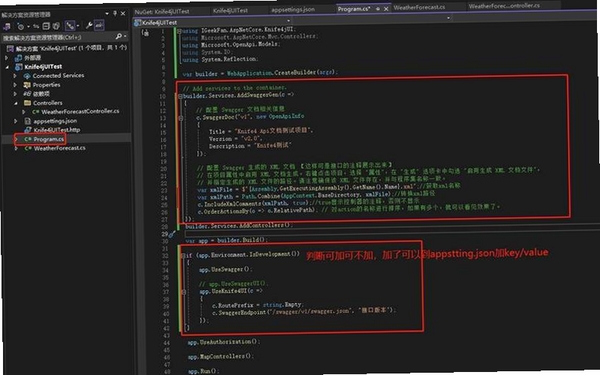The height and width of the screenshot is (375, 600).
Task: Toggle the auto-hide pin on Solution Explorer
Action: (115, 13)
